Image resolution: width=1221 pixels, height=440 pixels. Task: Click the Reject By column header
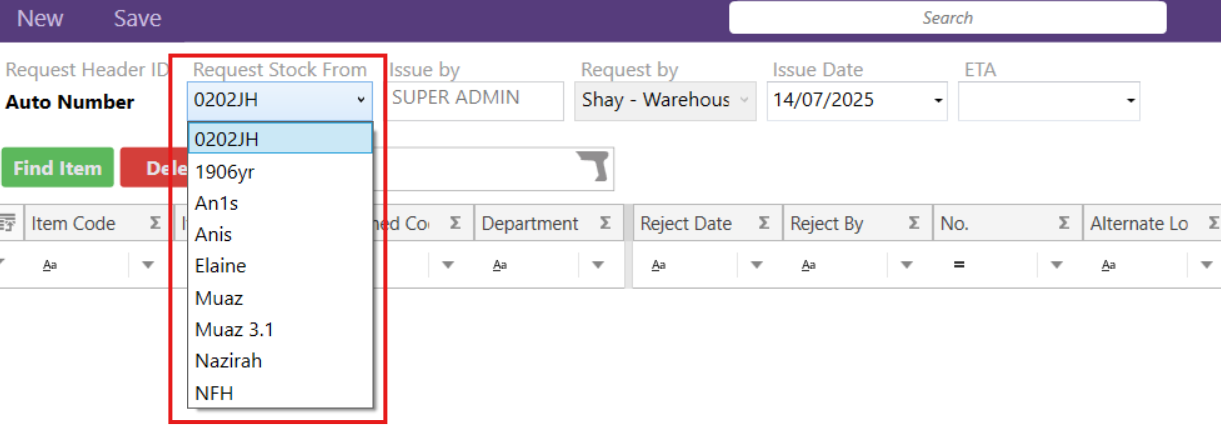[x=827, y=224]
